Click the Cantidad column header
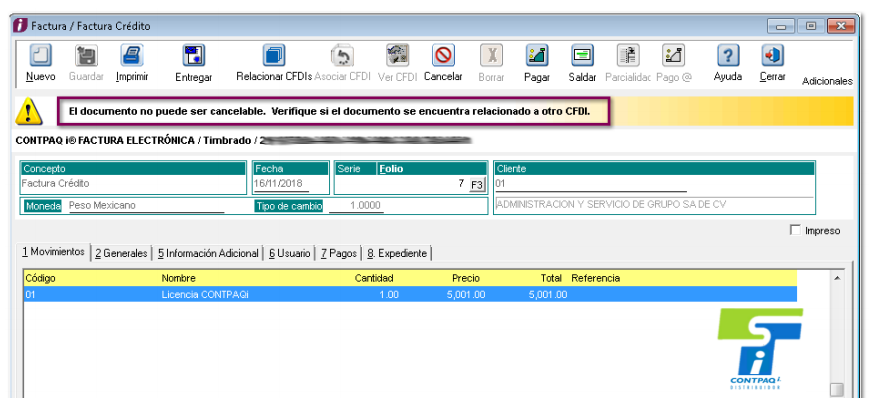Screen dimensions: 874x398 tap(374, 278)
